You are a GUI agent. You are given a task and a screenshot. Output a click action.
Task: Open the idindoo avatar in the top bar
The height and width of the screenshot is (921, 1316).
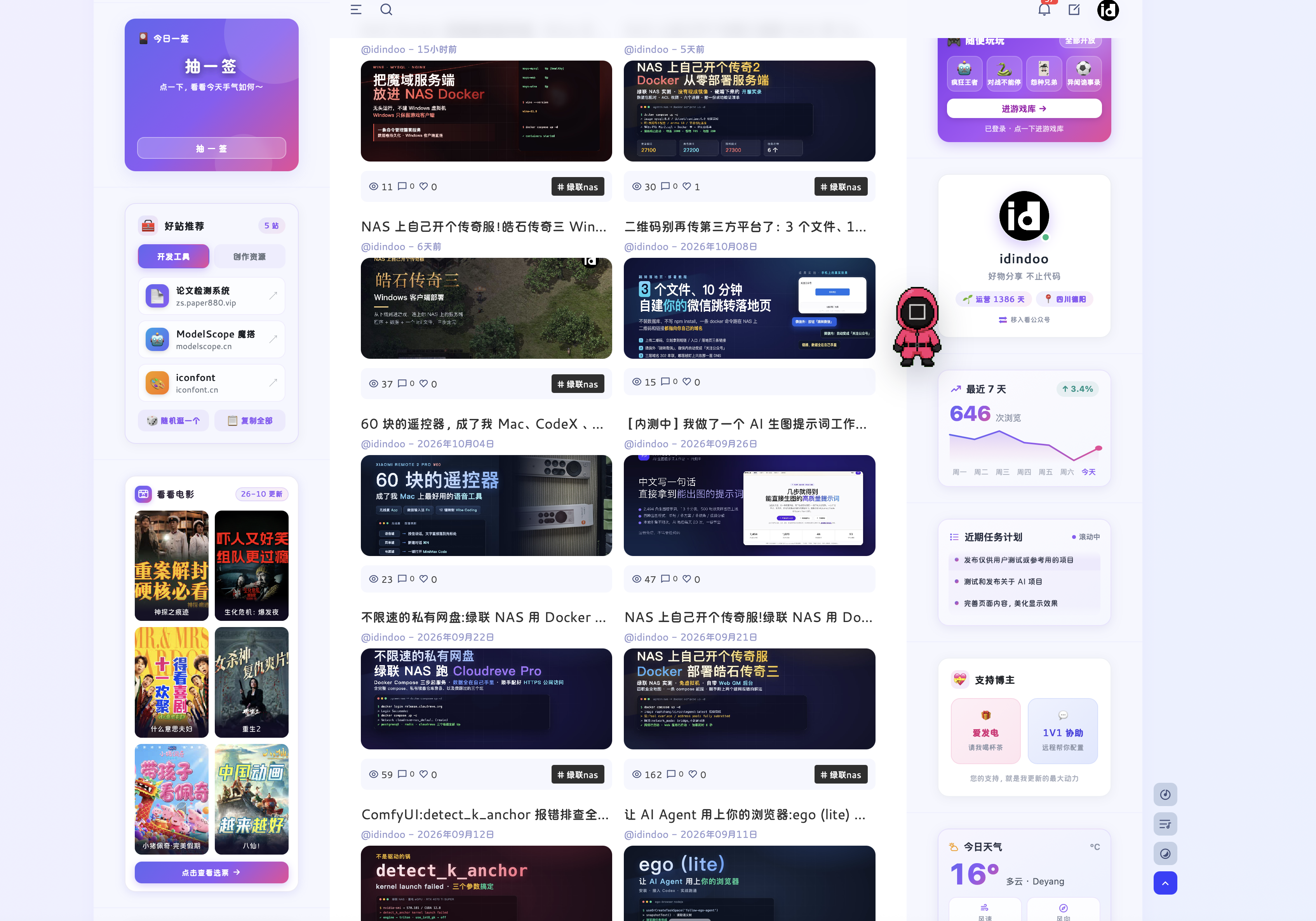[x=1107, y=10]
